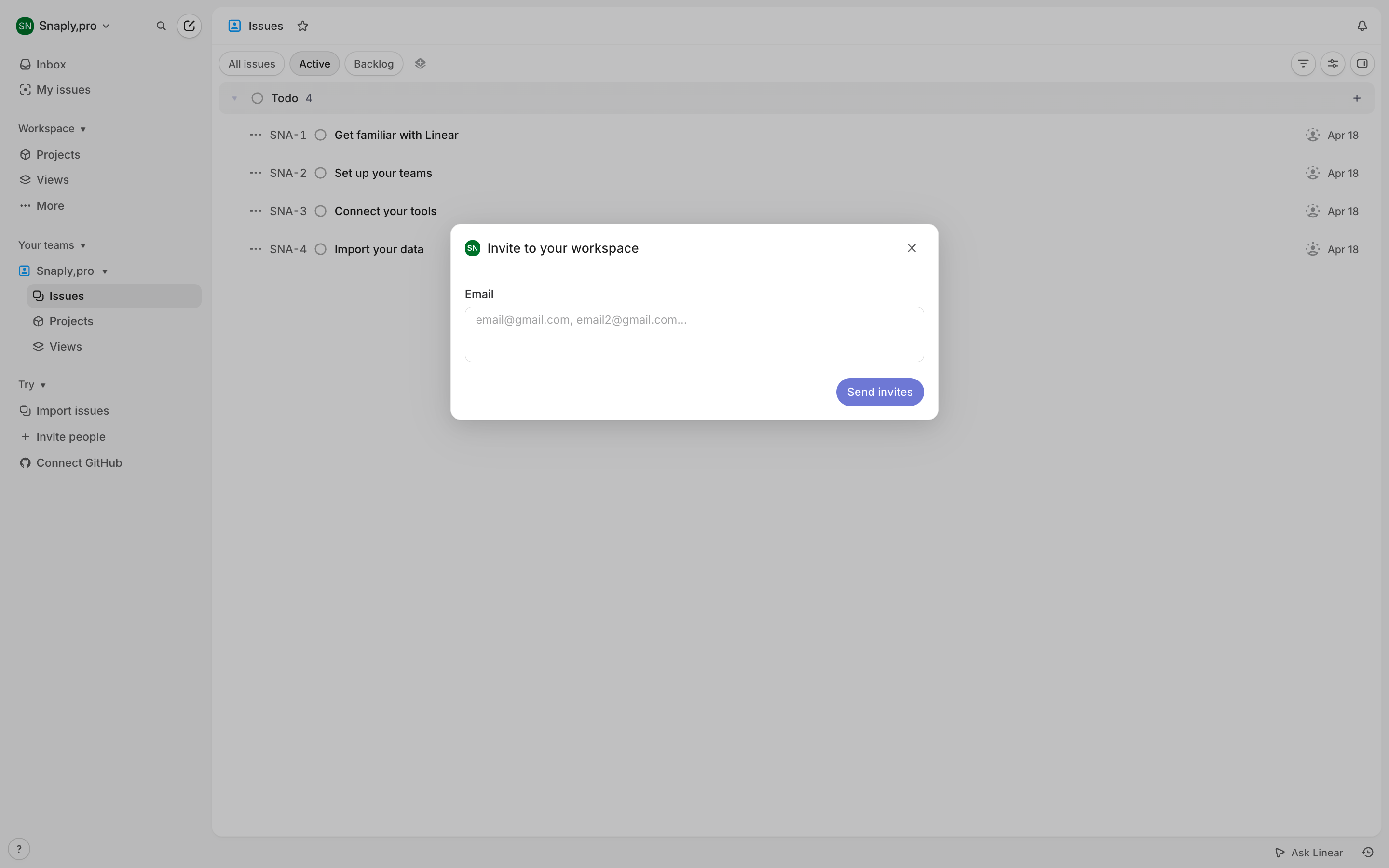Open issue Connect your tools
The image size is (1389, 868).
385,211
